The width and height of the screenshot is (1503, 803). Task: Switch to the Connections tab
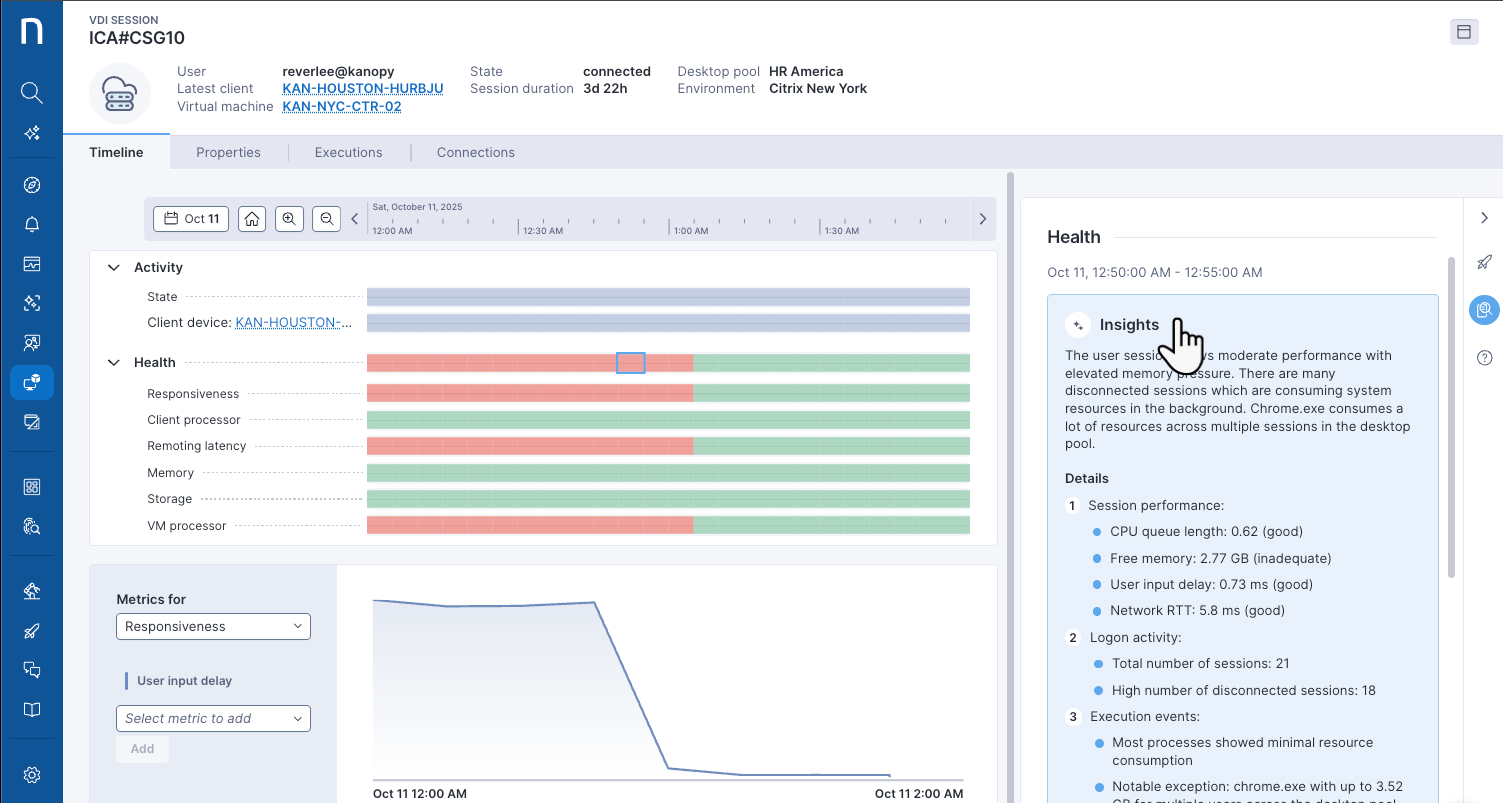475,153
